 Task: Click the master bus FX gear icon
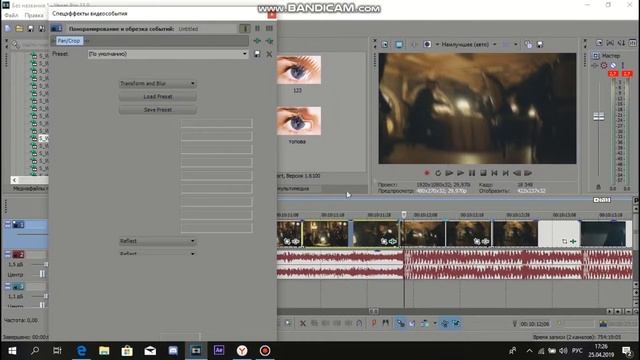coord(604,65)
